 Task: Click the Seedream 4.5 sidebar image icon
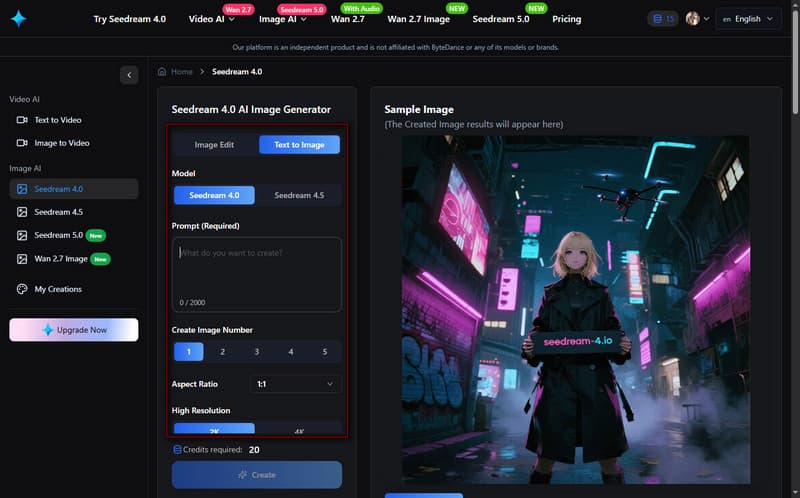click(x=22, y=212)
